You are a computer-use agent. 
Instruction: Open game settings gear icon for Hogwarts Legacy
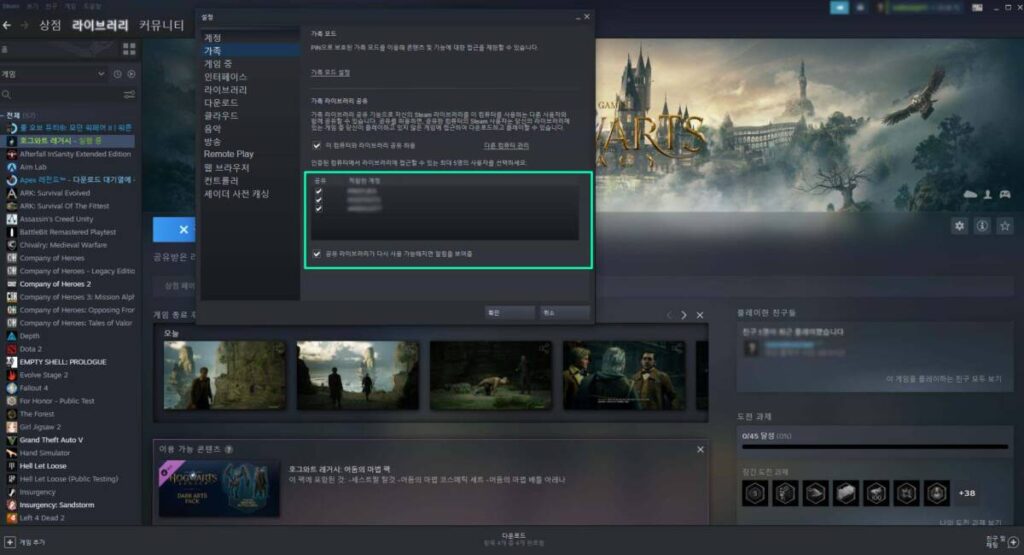(x=959, y=226)
